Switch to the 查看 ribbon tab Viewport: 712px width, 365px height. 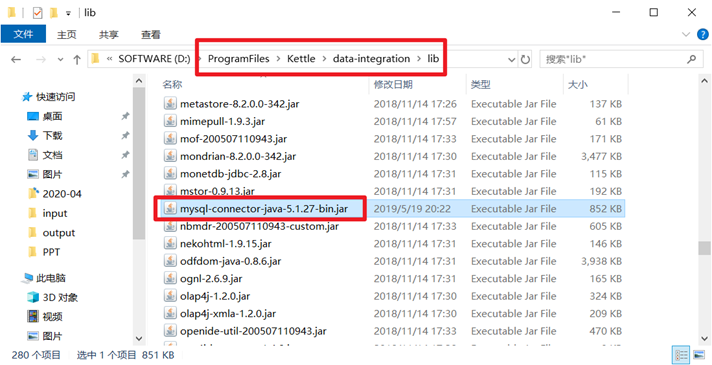(150, 35)
